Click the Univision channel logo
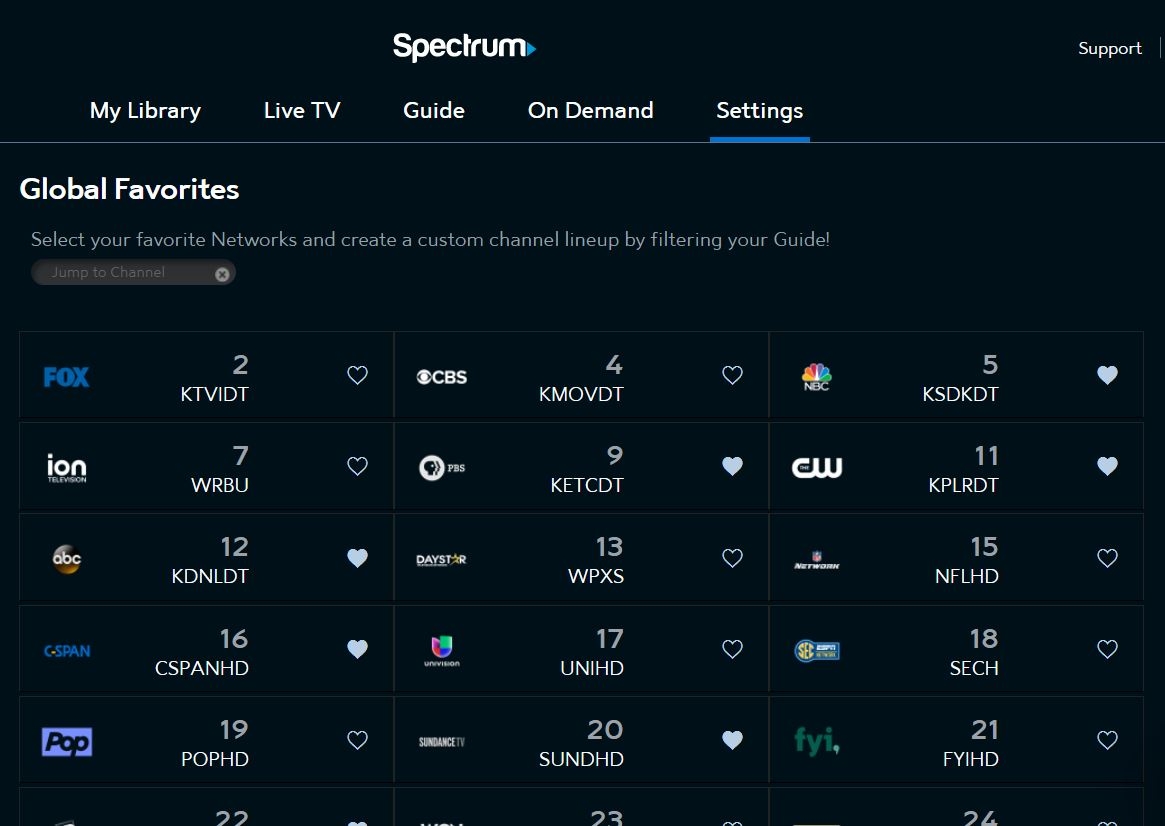Screen dimensions: 1165x826 click(x=441, y=650)
